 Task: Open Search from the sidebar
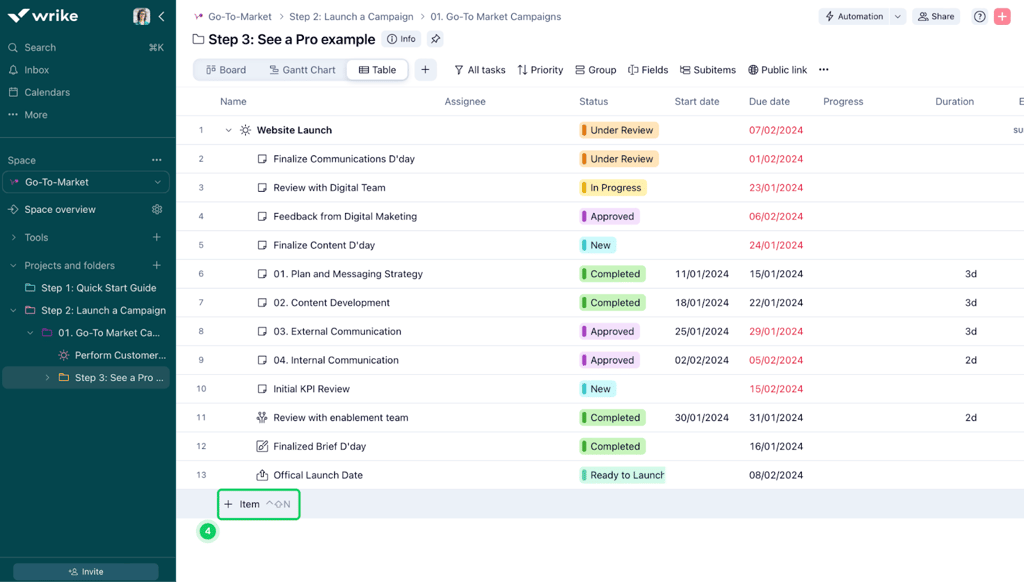38,47
